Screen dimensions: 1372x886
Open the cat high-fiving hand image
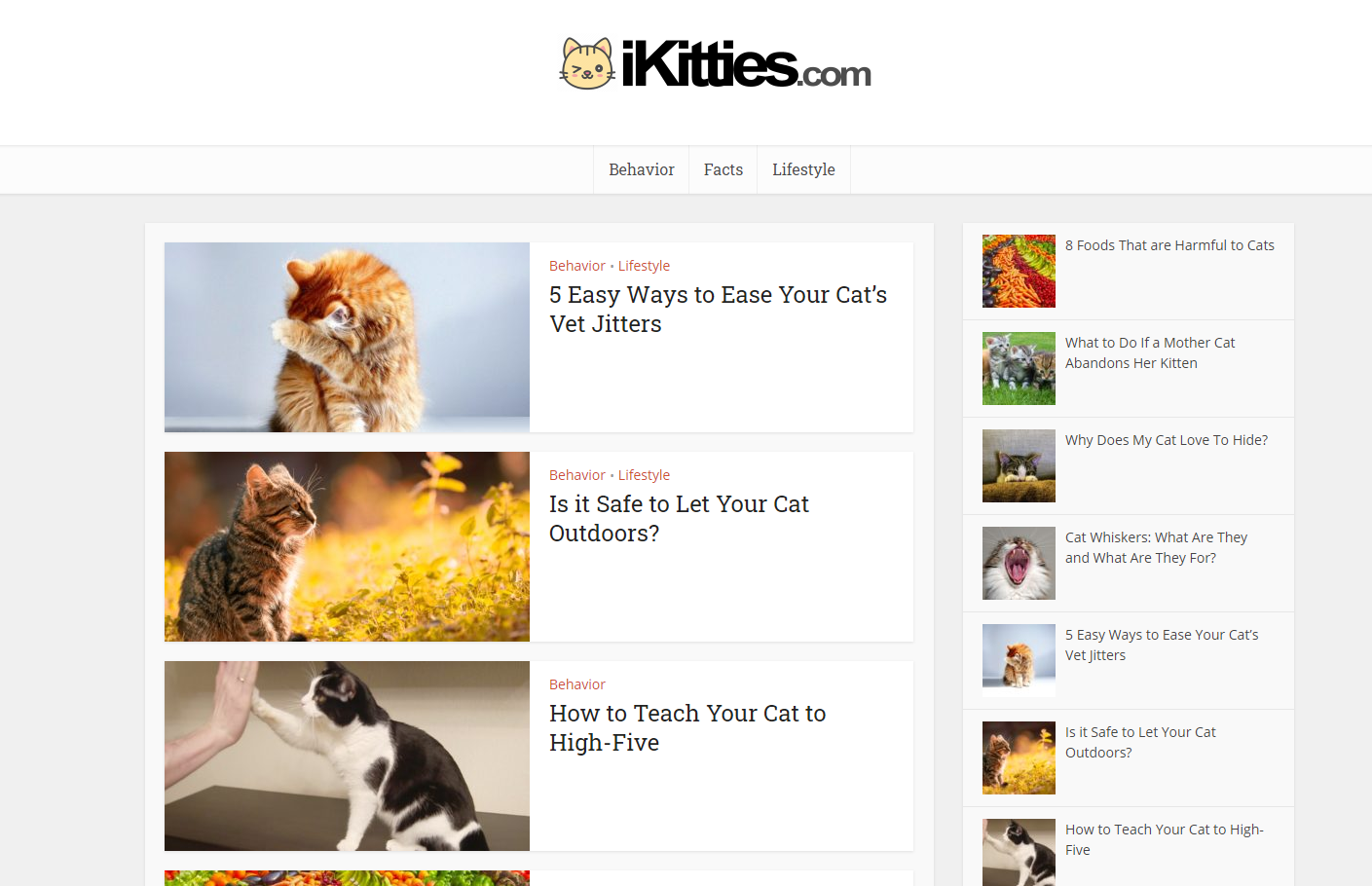tap(347, 756)
